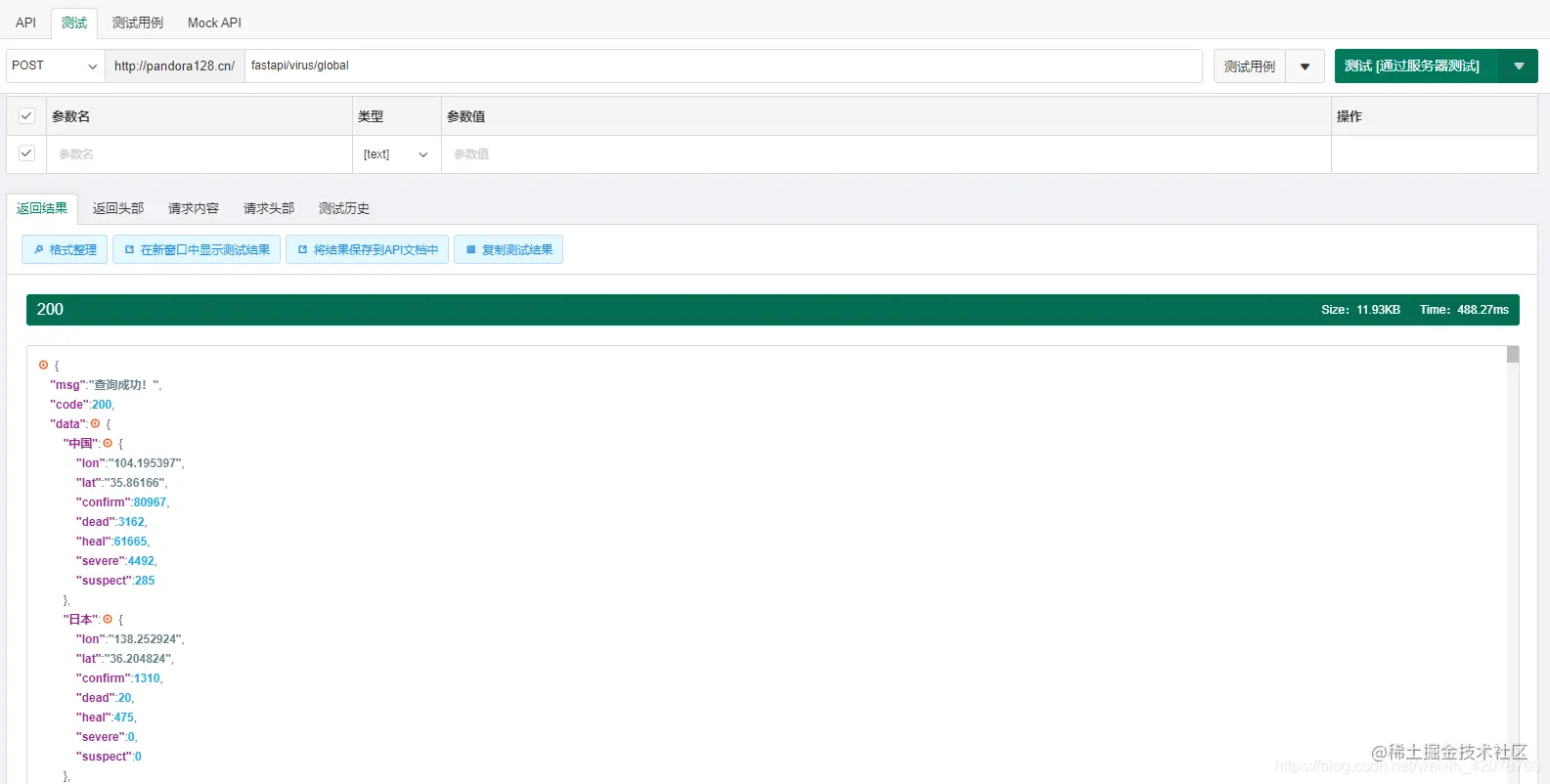The height and width of the screenshot is (784, 1550).
Task: Collapse the "中国" node toggle icon
Action: point(108,443)
